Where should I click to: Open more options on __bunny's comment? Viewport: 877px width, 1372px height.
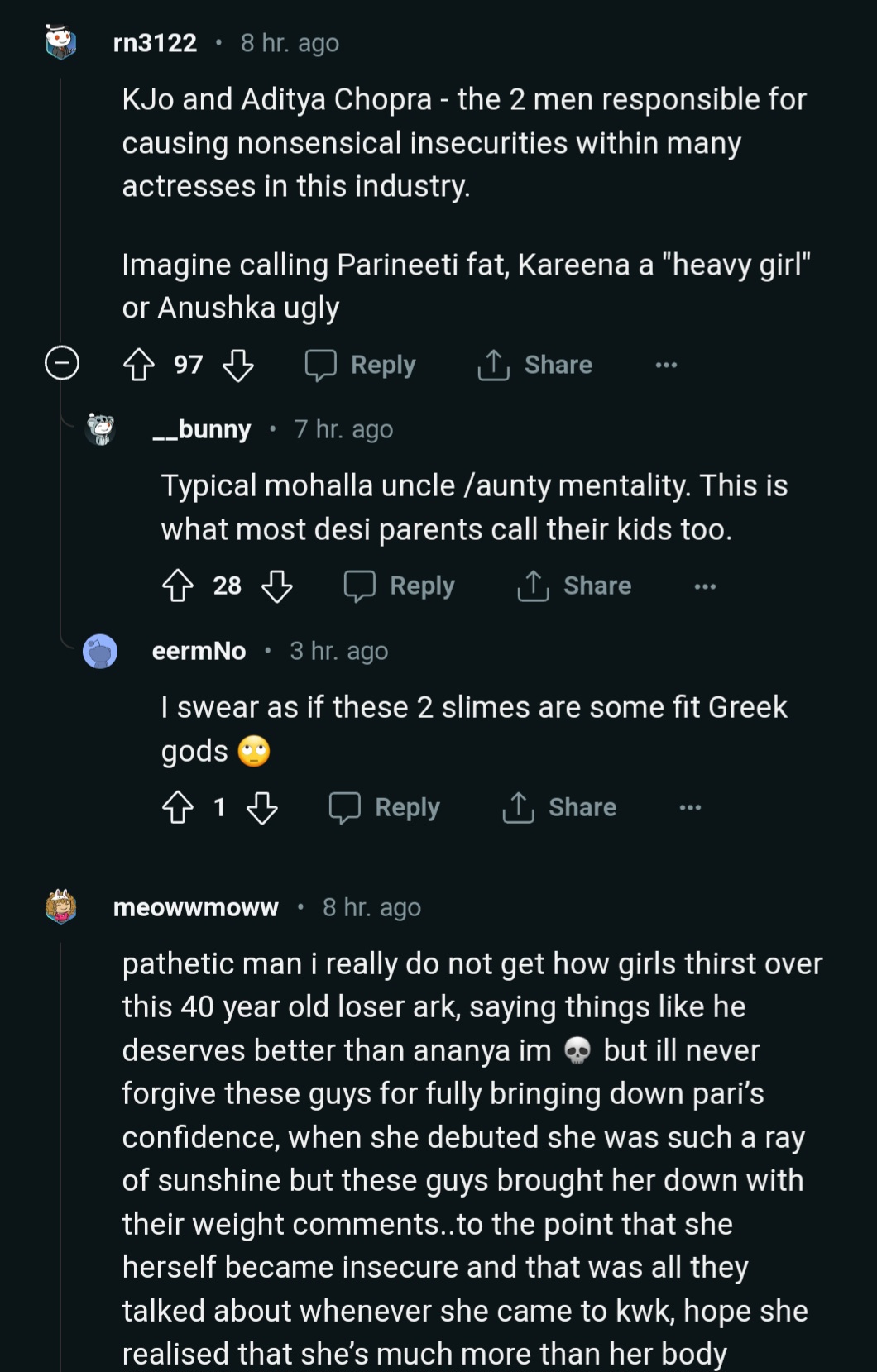pyautogui.click(x=705, y=586)
